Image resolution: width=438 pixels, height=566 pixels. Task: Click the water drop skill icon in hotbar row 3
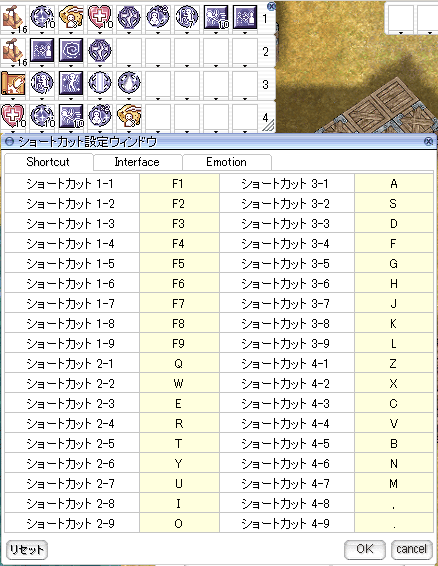[x=129, y=83]
